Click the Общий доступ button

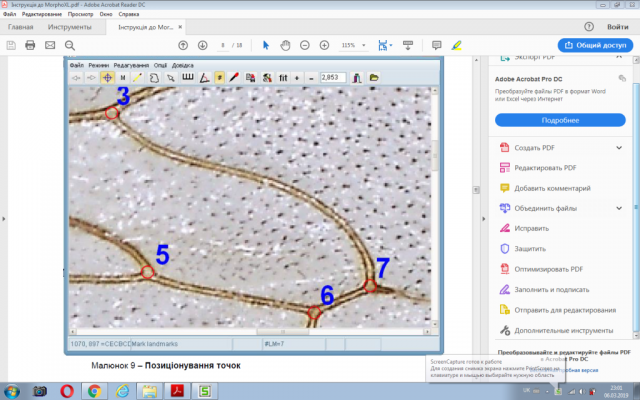tap(595, 45)
